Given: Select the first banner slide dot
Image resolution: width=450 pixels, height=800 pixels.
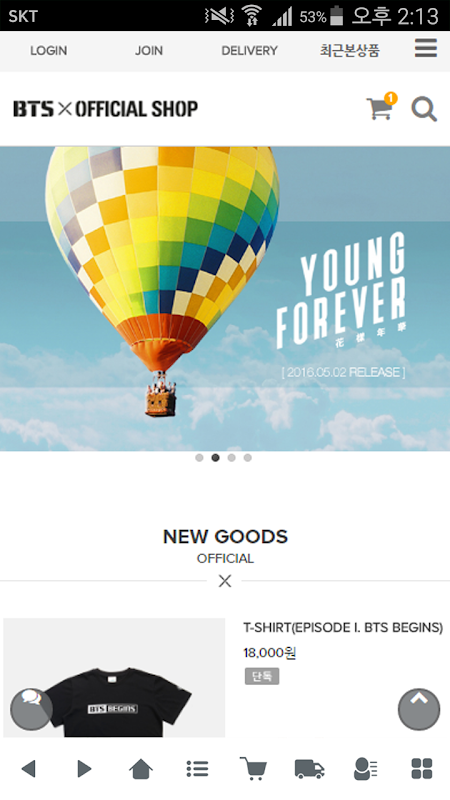Looking at the screenshot, I should [x=199, y=458].
